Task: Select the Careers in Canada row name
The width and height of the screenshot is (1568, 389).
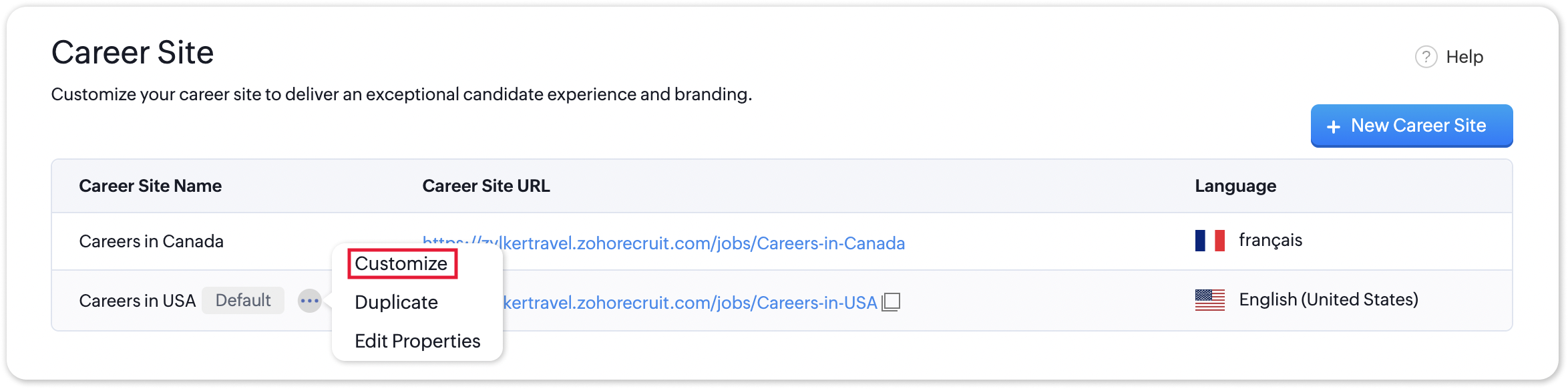Action: pyautogui.click(x=151, y=241)
